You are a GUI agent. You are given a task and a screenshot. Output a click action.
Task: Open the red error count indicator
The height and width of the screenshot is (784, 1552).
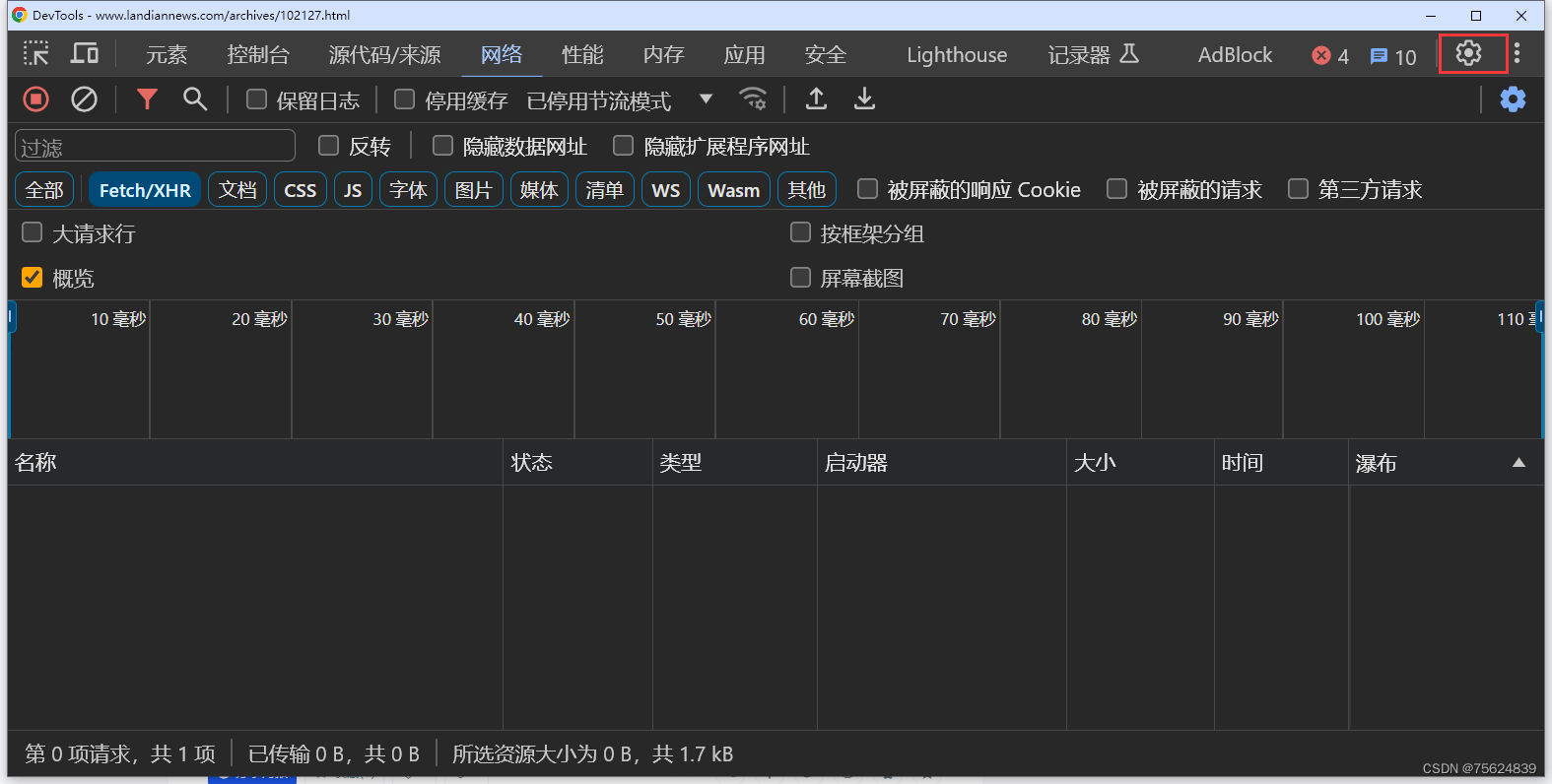coord(1330,56)
